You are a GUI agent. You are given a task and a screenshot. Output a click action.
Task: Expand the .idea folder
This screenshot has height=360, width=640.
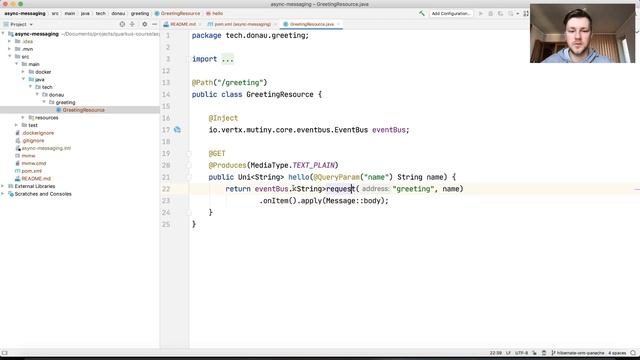point(10,41)
